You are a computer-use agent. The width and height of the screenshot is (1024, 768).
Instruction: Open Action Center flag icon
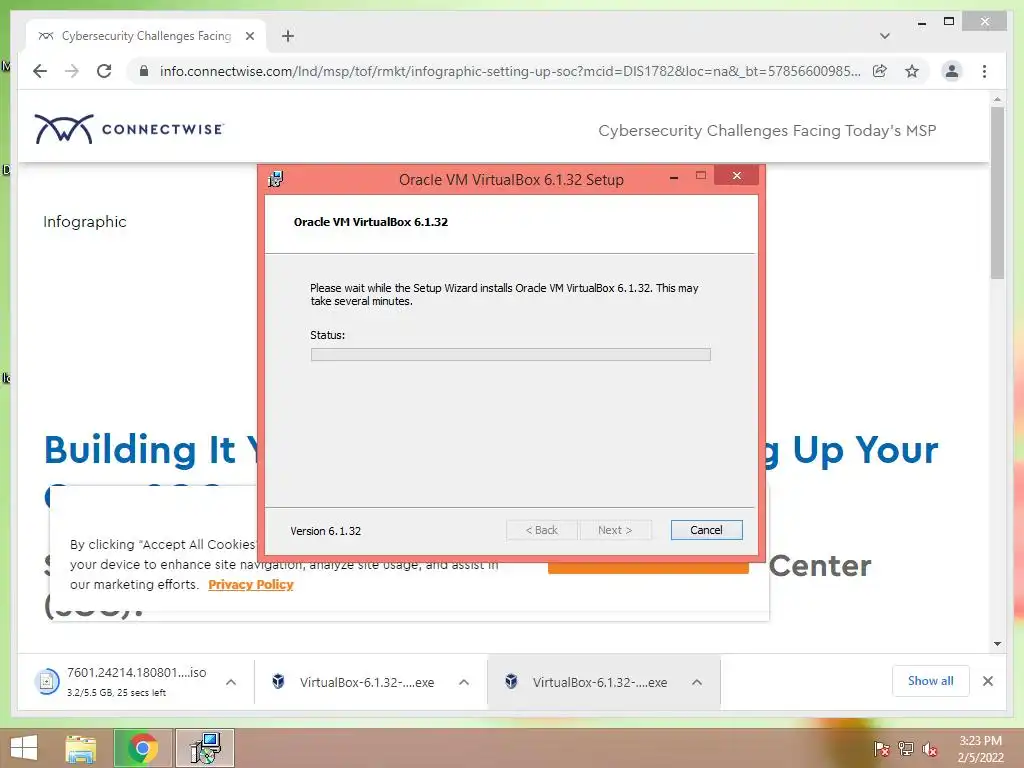tap(881, 749)
